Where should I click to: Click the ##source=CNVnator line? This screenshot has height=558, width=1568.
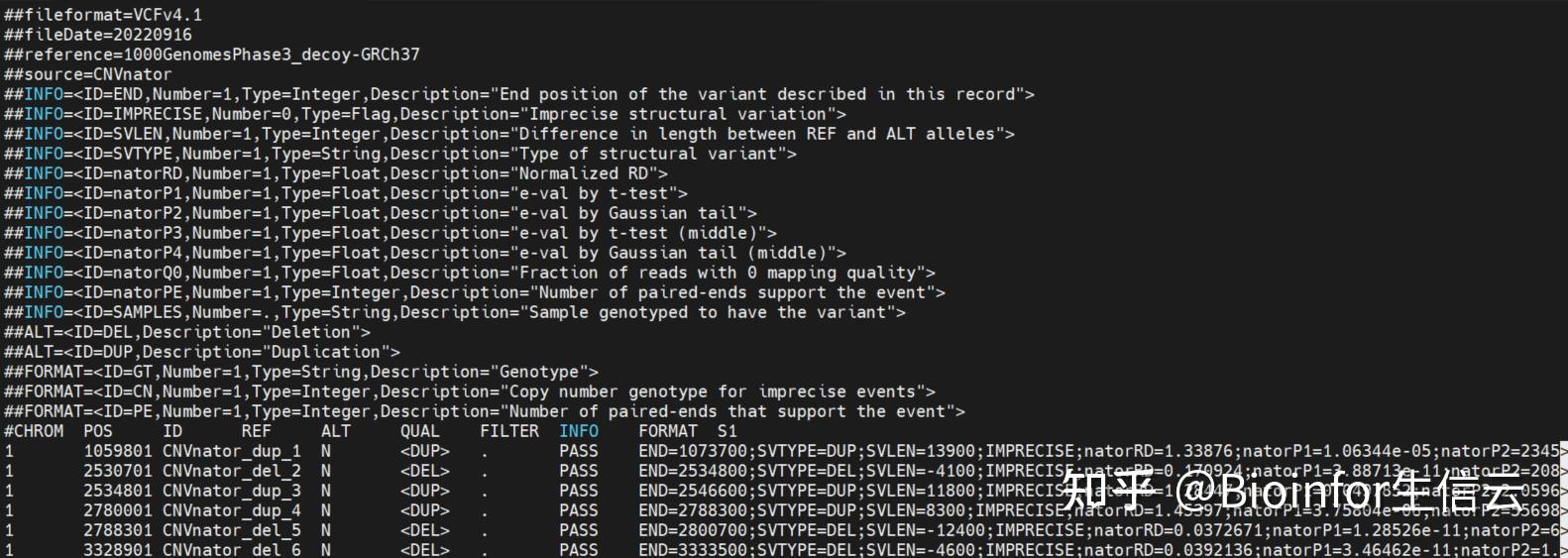point(88,74)
